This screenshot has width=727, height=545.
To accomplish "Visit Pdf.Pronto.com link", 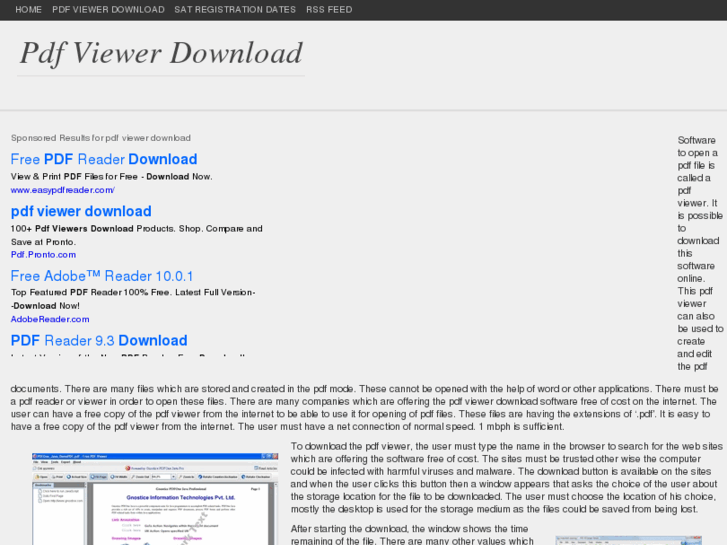I will pyautogui.click(x=43, y=254).
